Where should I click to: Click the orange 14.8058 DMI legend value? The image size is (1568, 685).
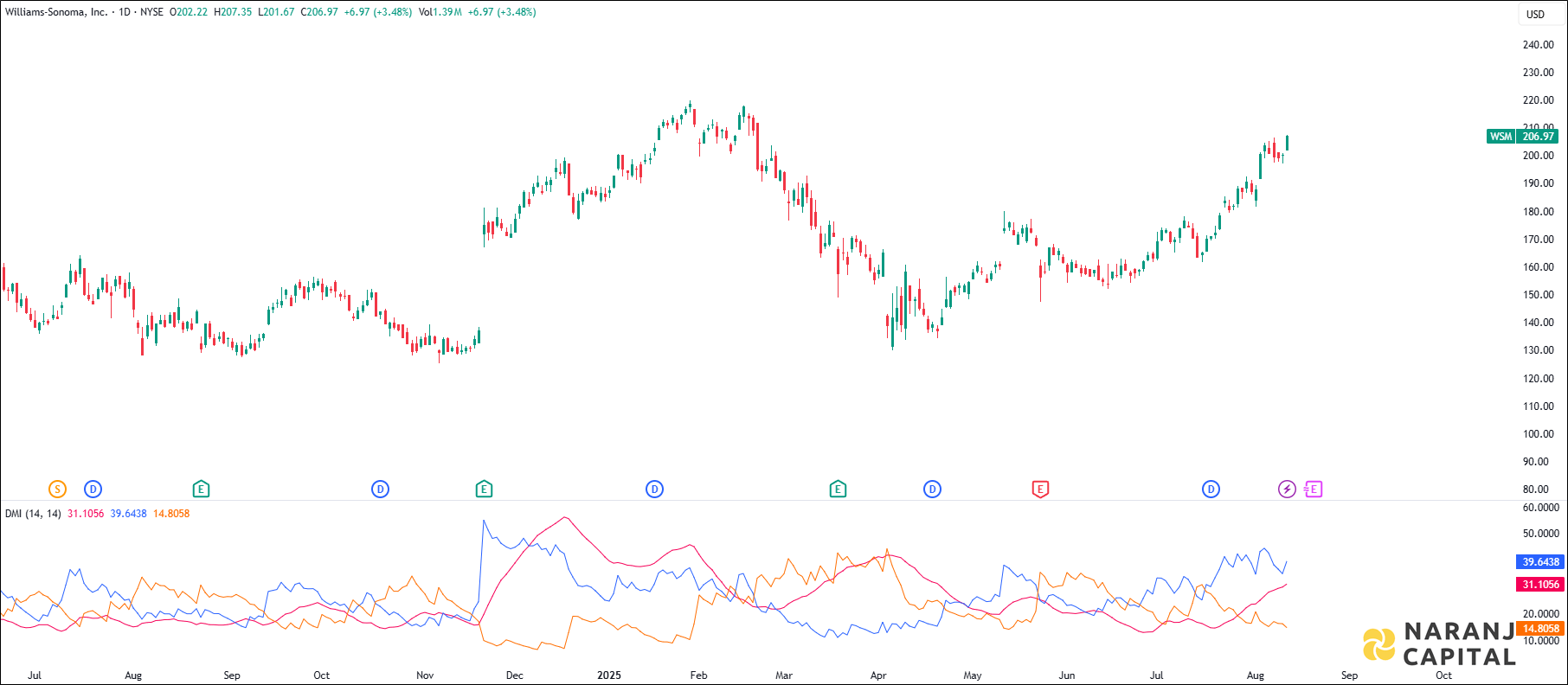click(171, 514)
